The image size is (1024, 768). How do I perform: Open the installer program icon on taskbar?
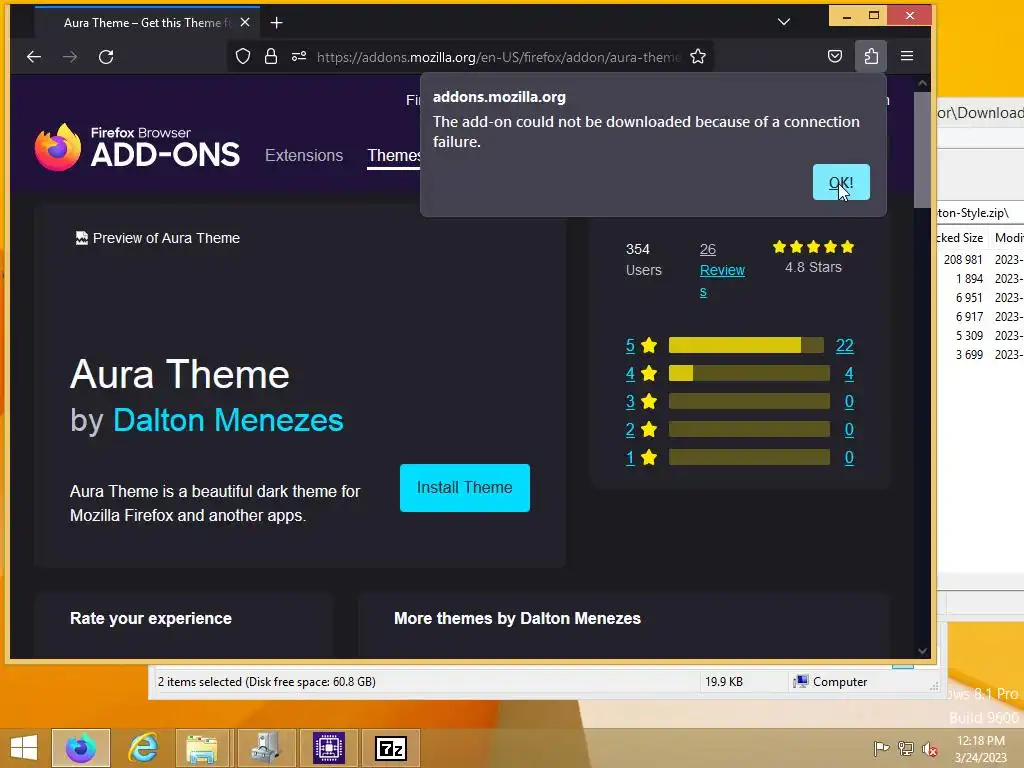[x=264, y=748]
